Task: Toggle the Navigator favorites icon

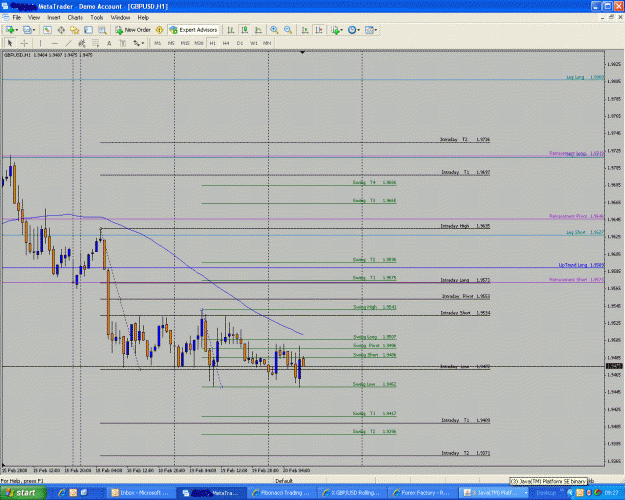Action: pos(75,30)
